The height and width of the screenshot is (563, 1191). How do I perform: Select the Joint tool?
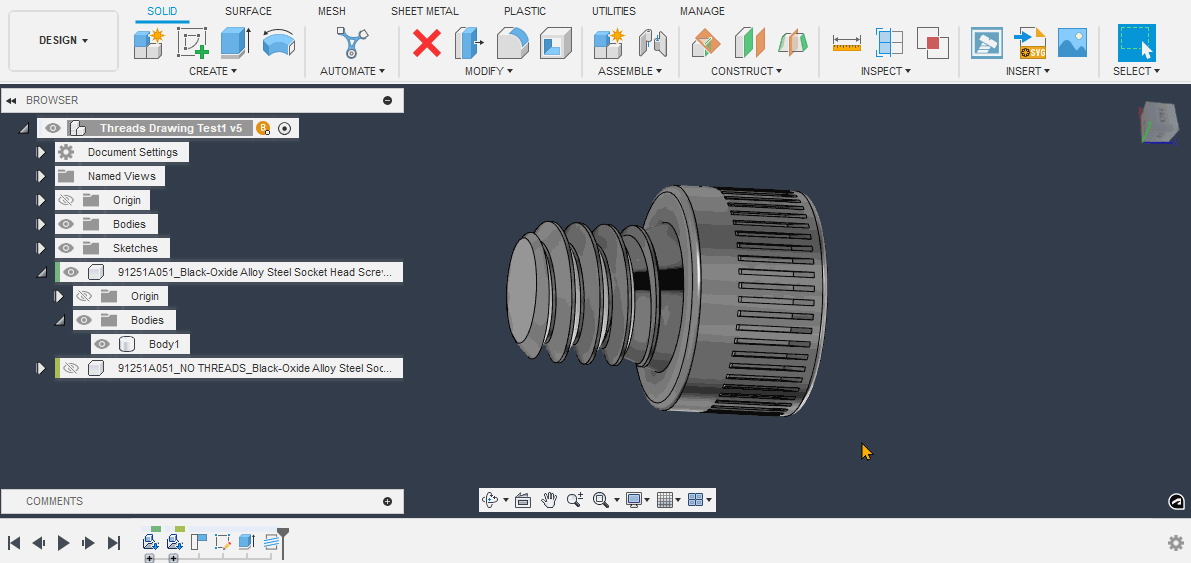652,43
